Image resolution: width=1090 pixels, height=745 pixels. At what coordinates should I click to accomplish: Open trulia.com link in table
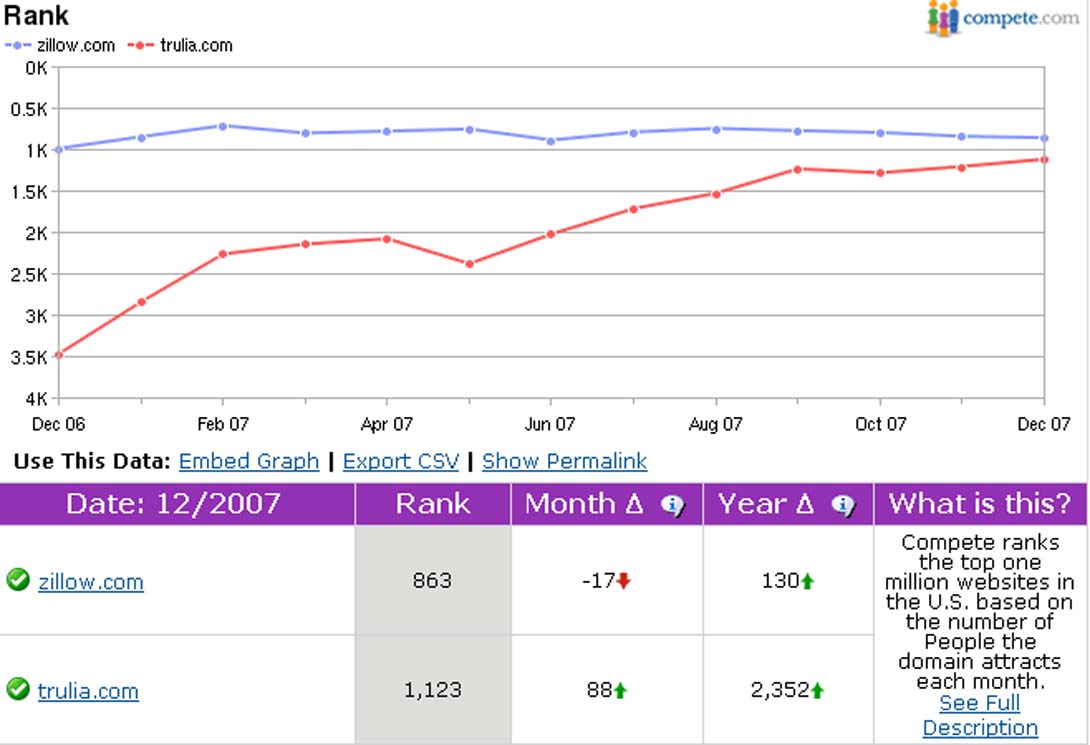pos(88,691)
